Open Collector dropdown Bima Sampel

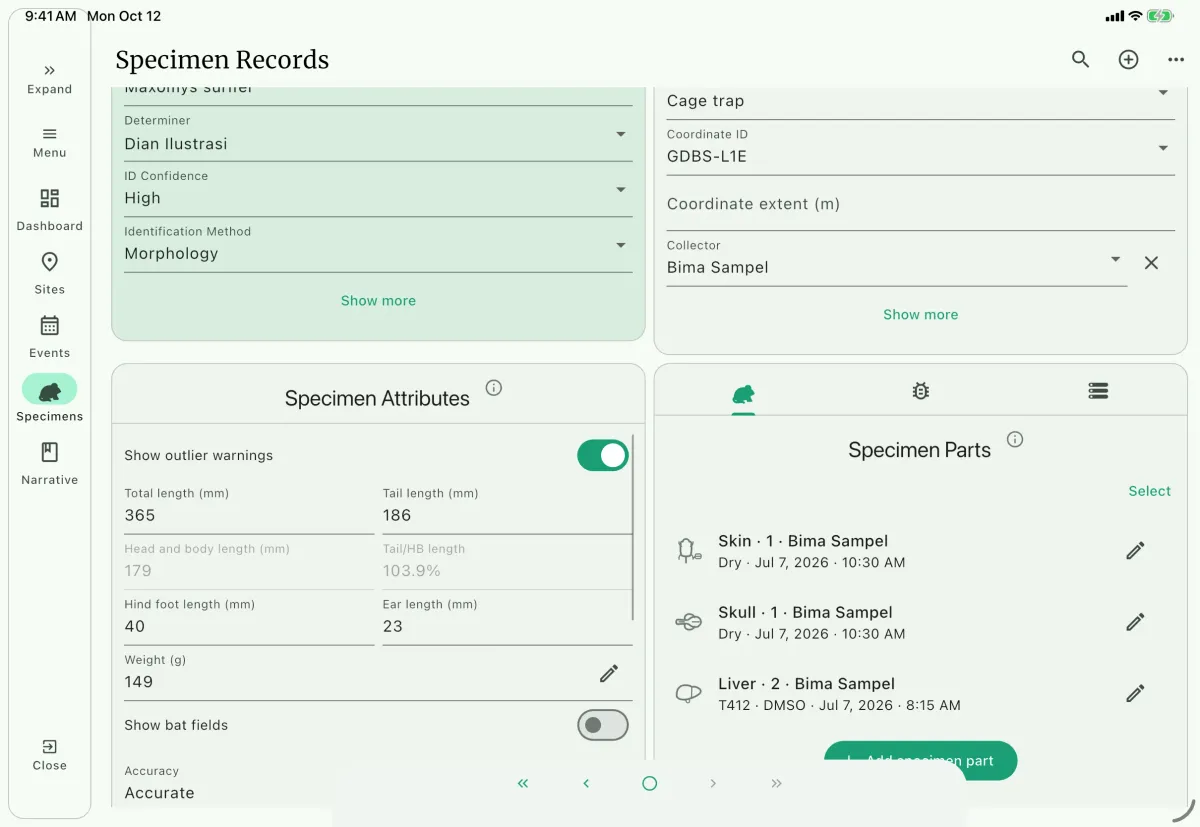897,259
